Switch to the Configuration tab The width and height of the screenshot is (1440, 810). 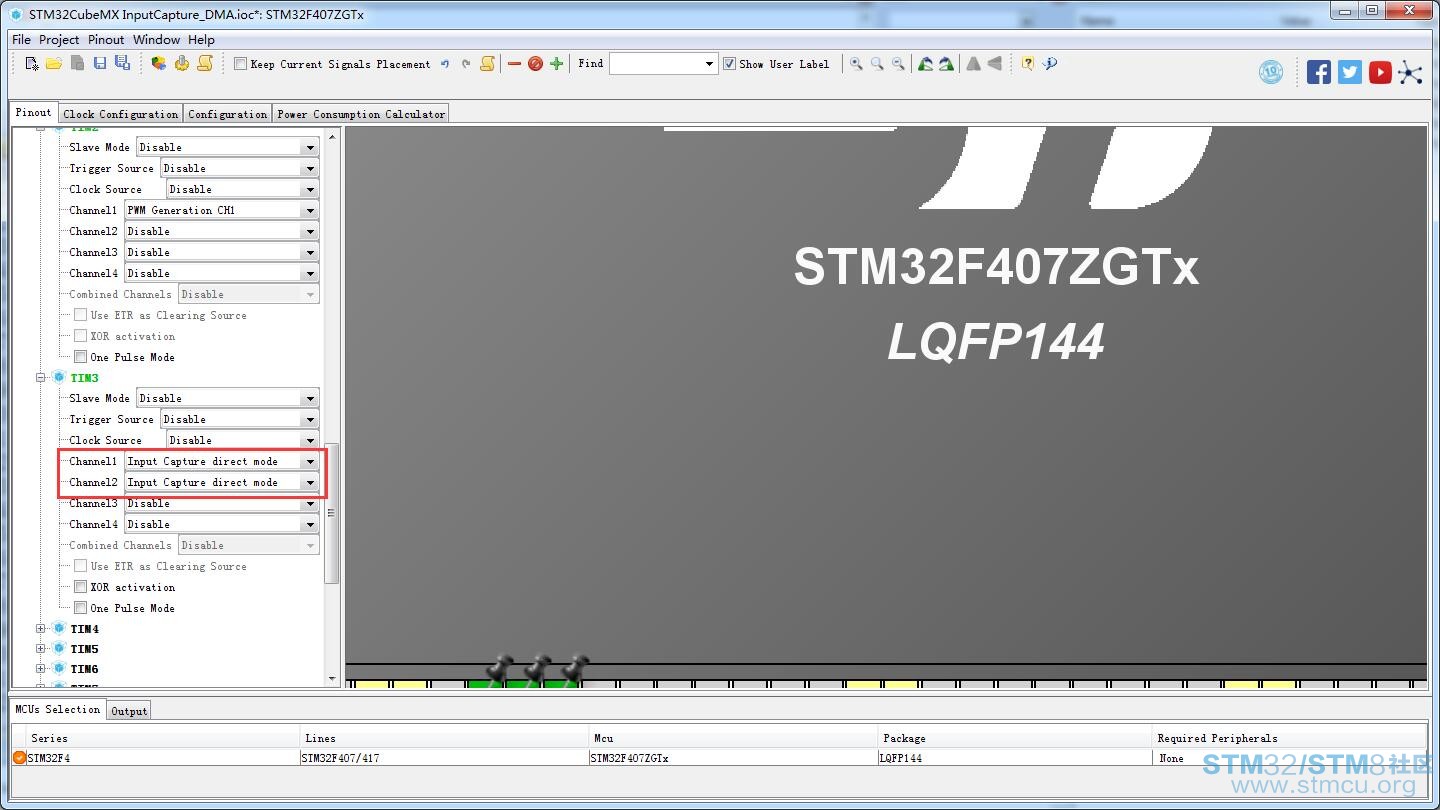[x=228, y=114]
